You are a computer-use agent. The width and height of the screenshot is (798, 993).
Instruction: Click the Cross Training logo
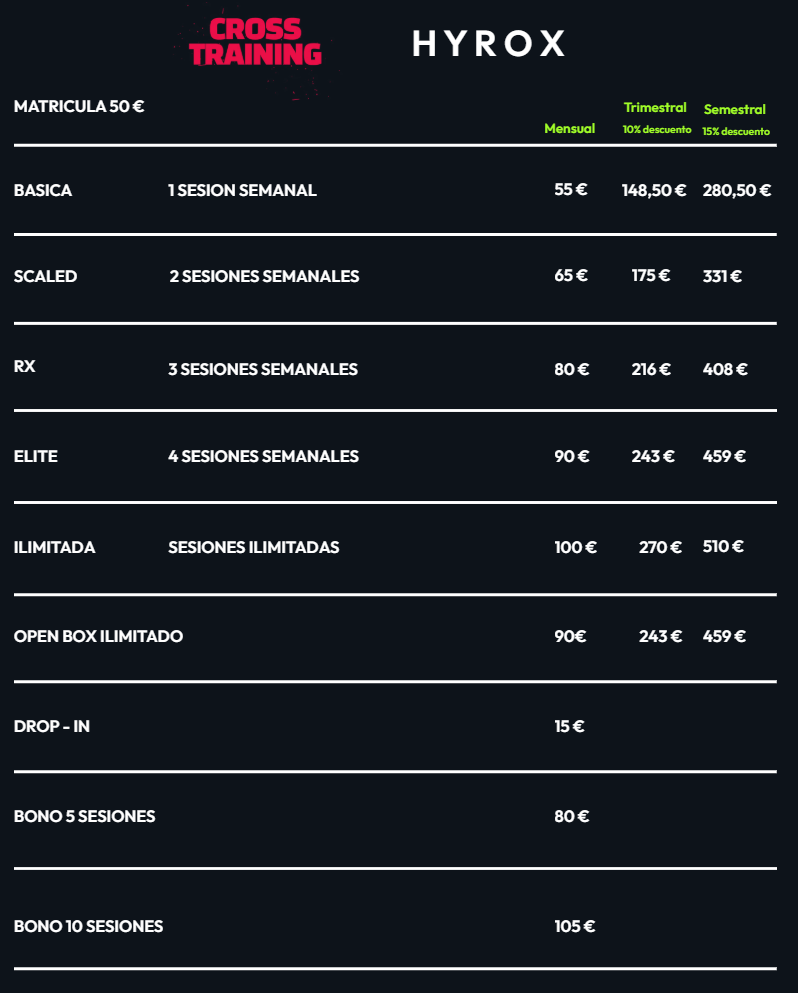click(x=255, y=42)
